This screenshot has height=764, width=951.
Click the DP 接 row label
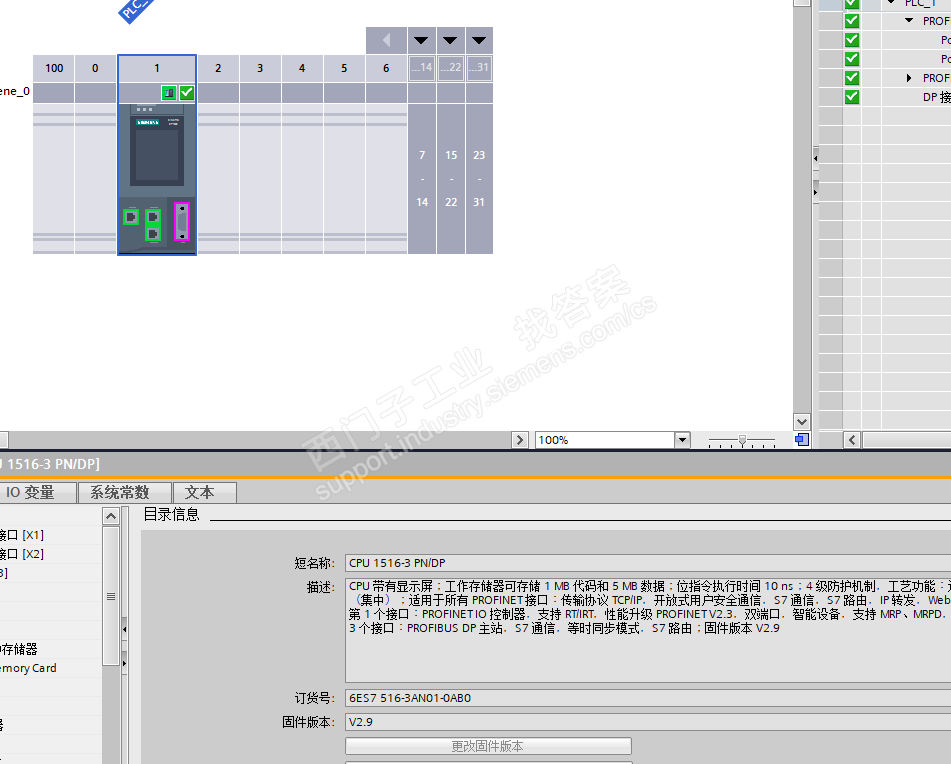[x=936, y=97]
